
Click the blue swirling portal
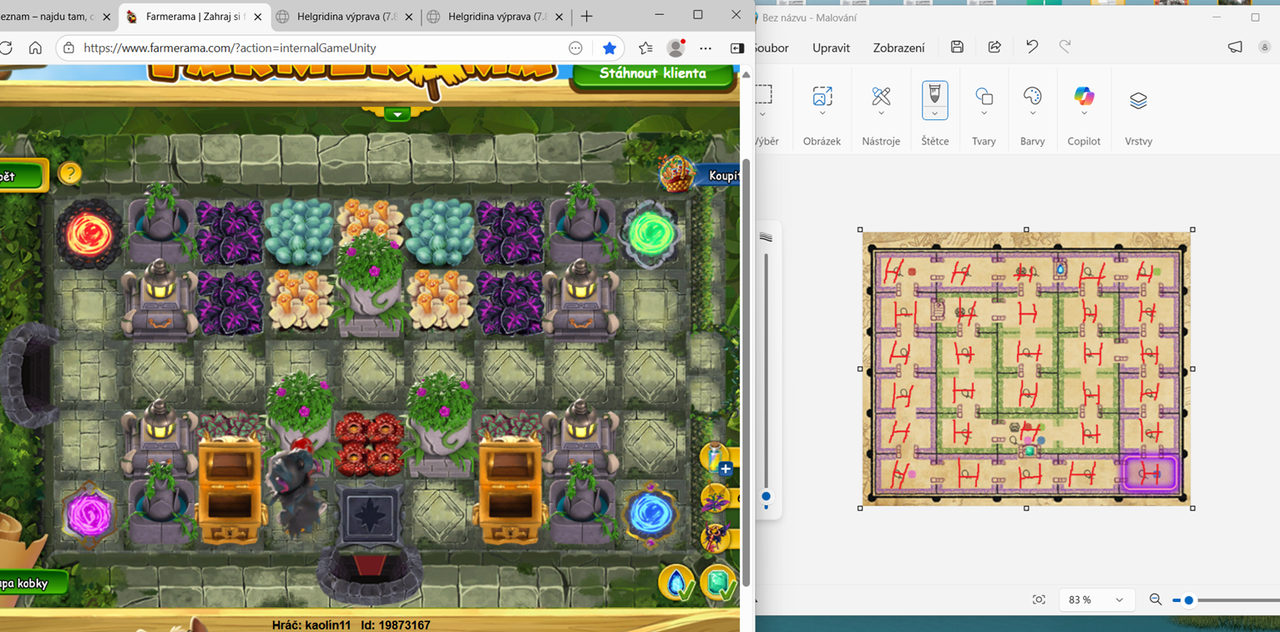pos(652,516)
